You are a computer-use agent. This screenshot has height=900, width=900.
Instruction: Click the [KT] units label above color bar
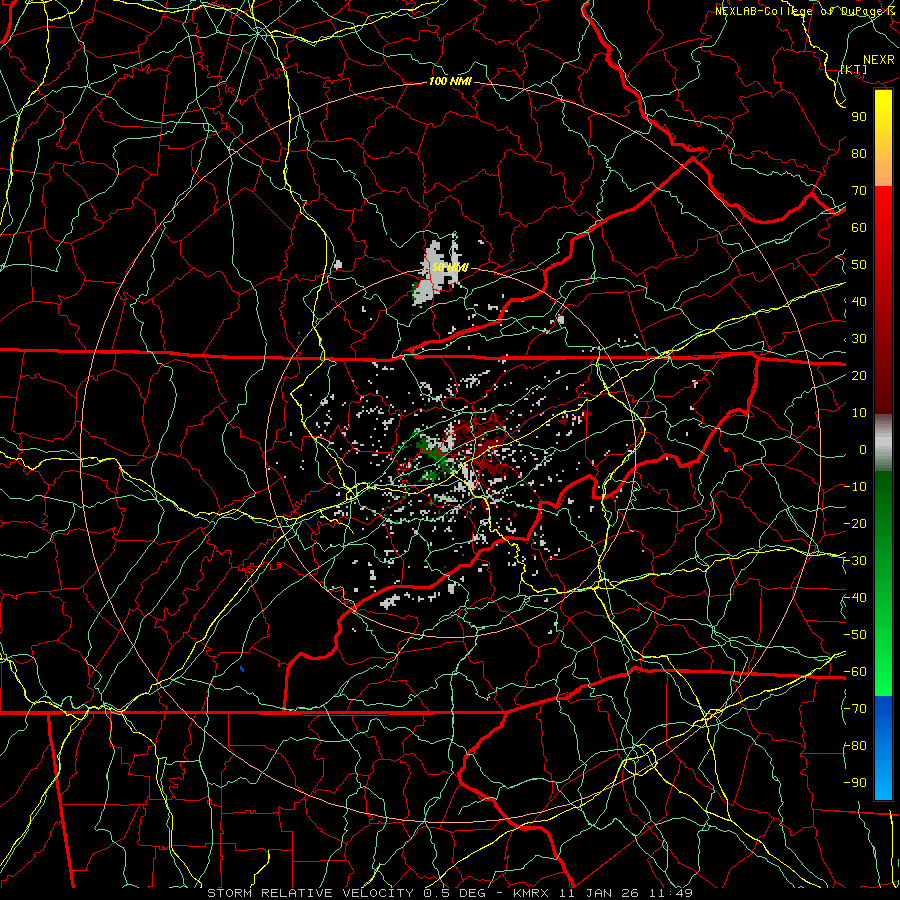pos(854,69)
